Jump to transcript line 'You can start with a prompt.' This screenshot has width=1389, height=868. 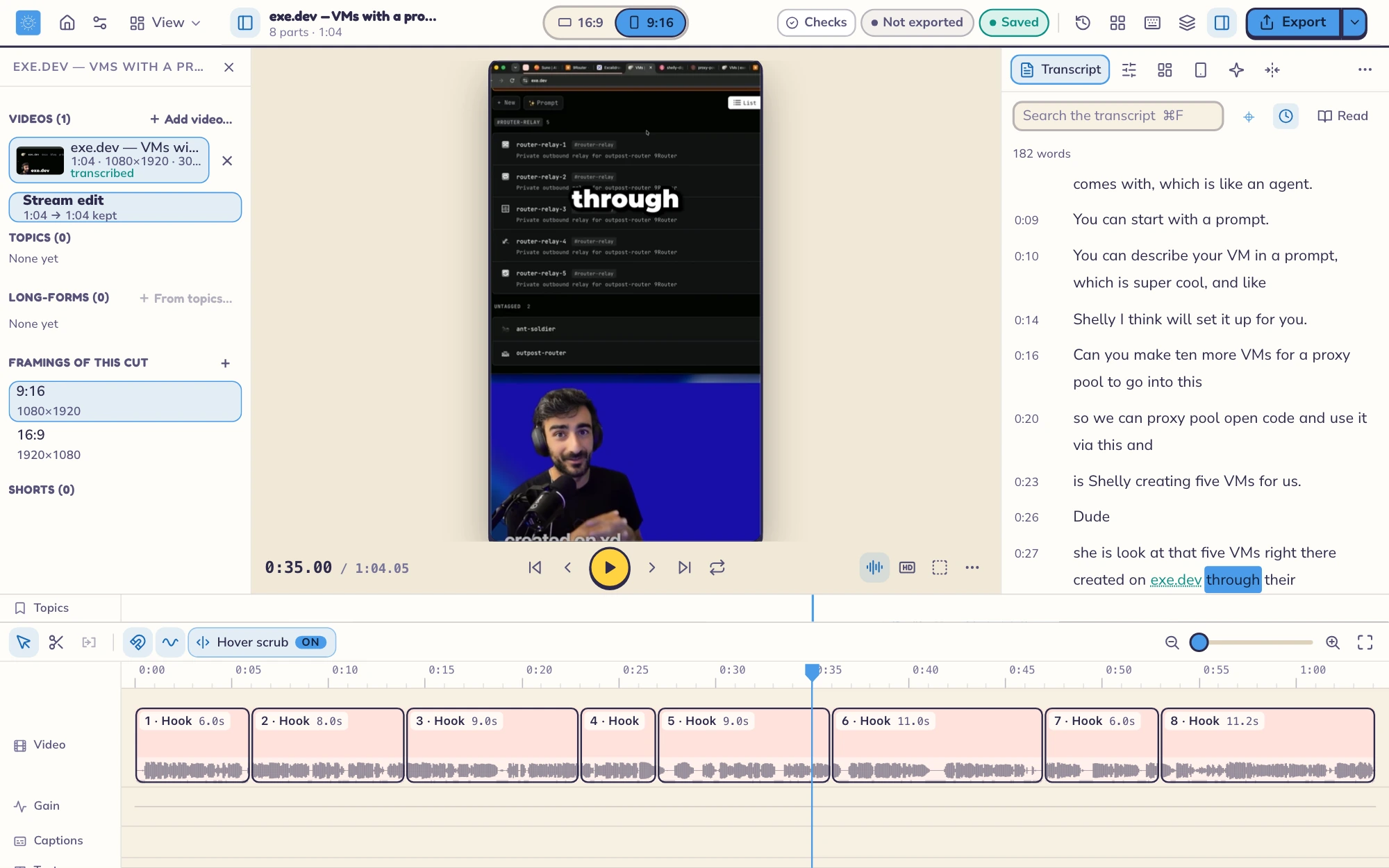[x=1170, y=219]
